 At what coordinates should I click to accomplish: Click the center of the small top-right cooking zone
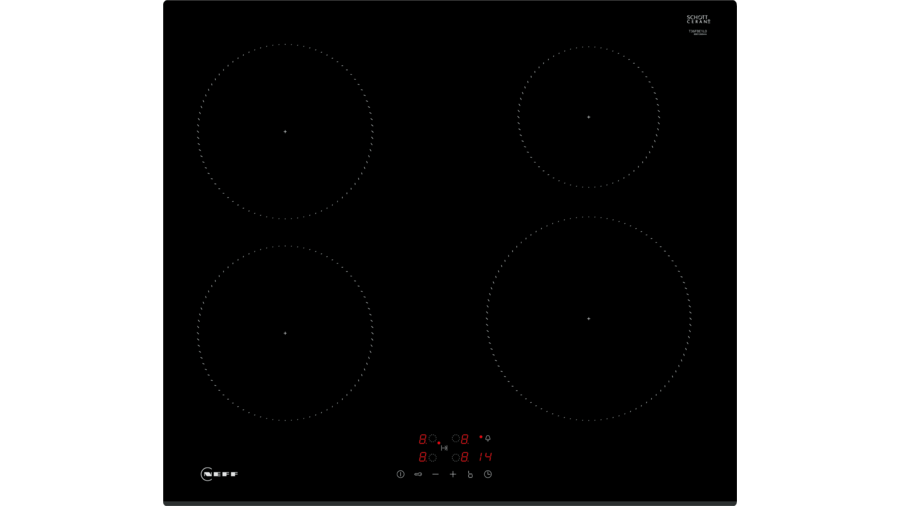coord(588,117)
